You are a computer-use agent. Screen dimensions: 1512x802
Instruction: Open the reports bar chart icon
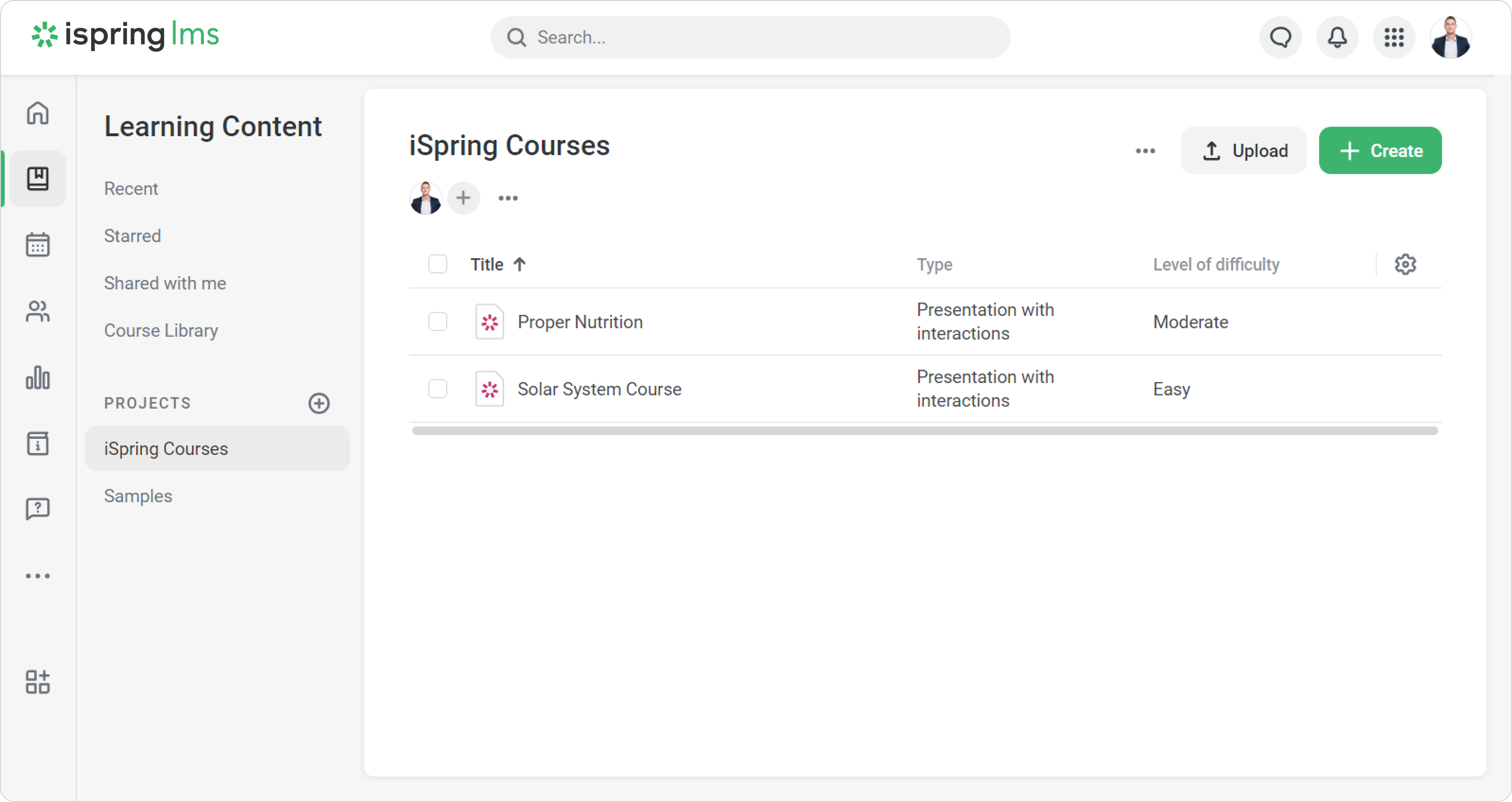point(37,377)
